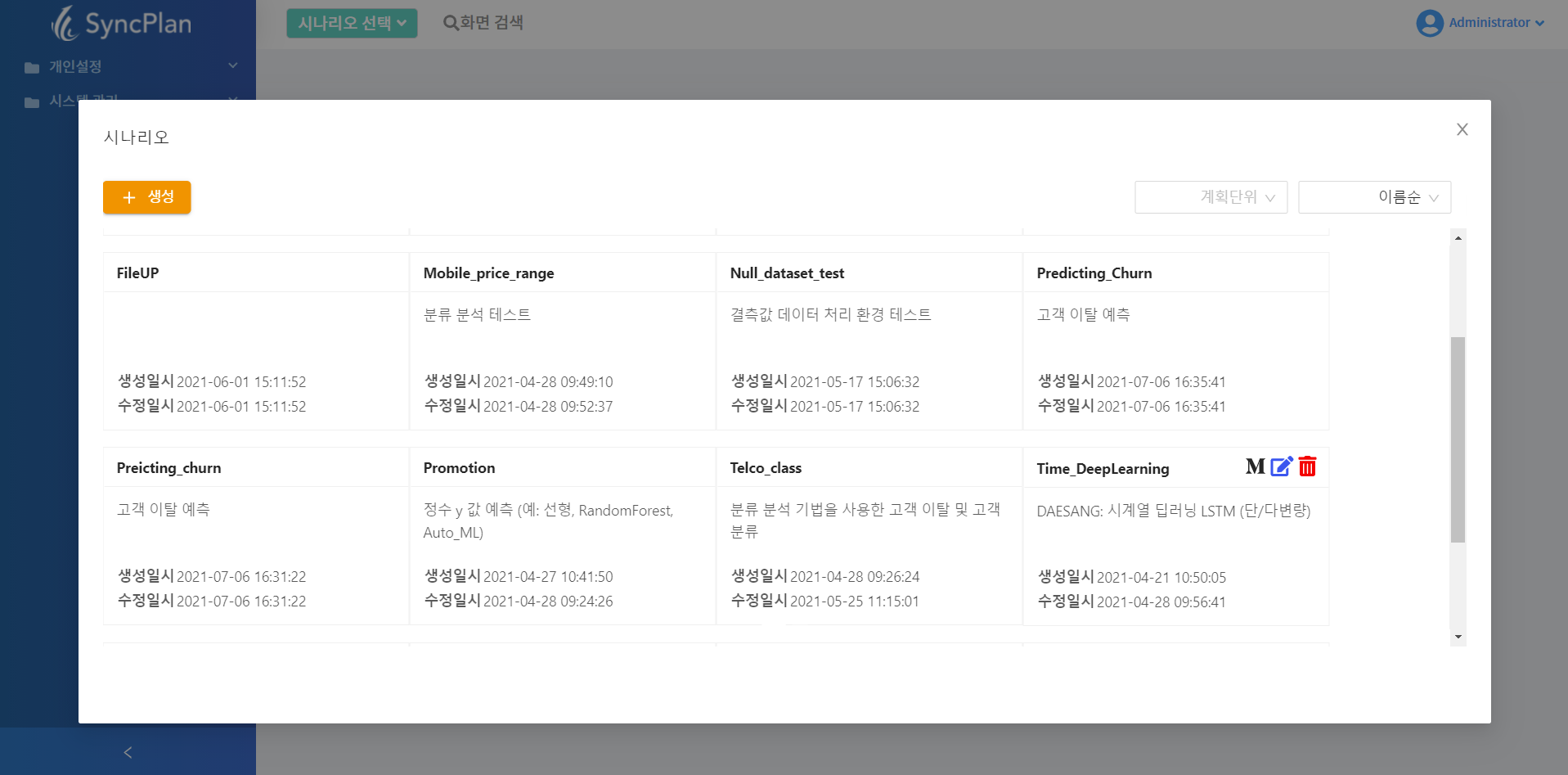Click the plus icon on 생성 button

pyautogui.click(x=128, y=197)
